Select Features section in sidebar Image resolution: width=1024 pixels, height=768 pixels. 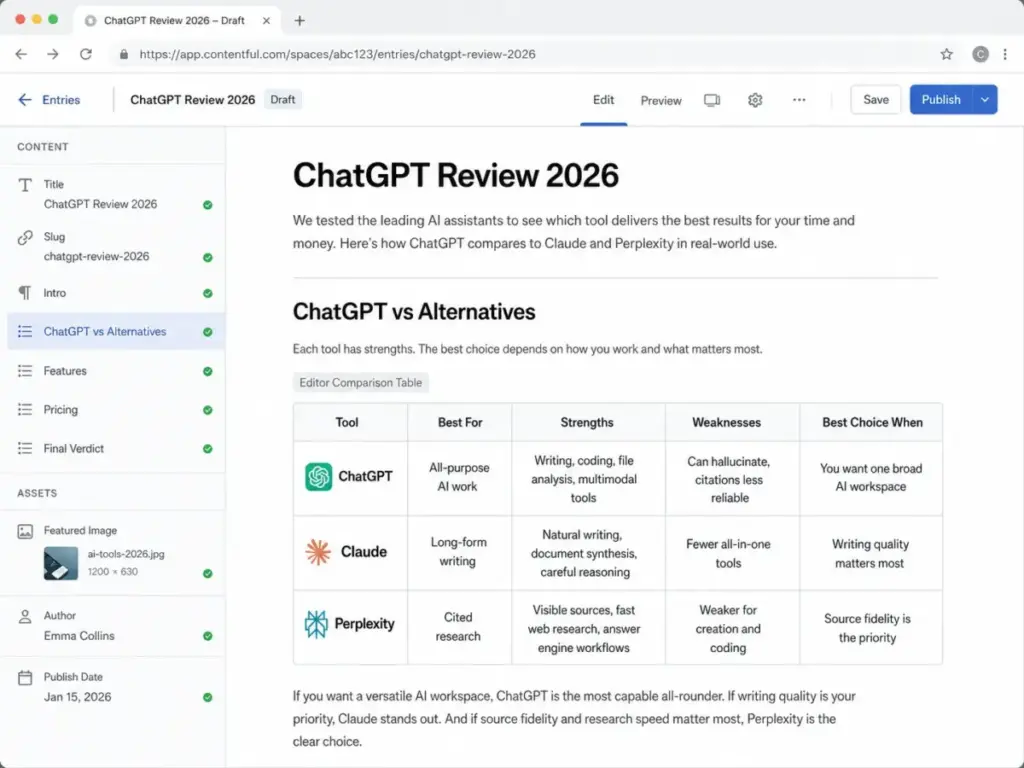click(x=116, y=371)
